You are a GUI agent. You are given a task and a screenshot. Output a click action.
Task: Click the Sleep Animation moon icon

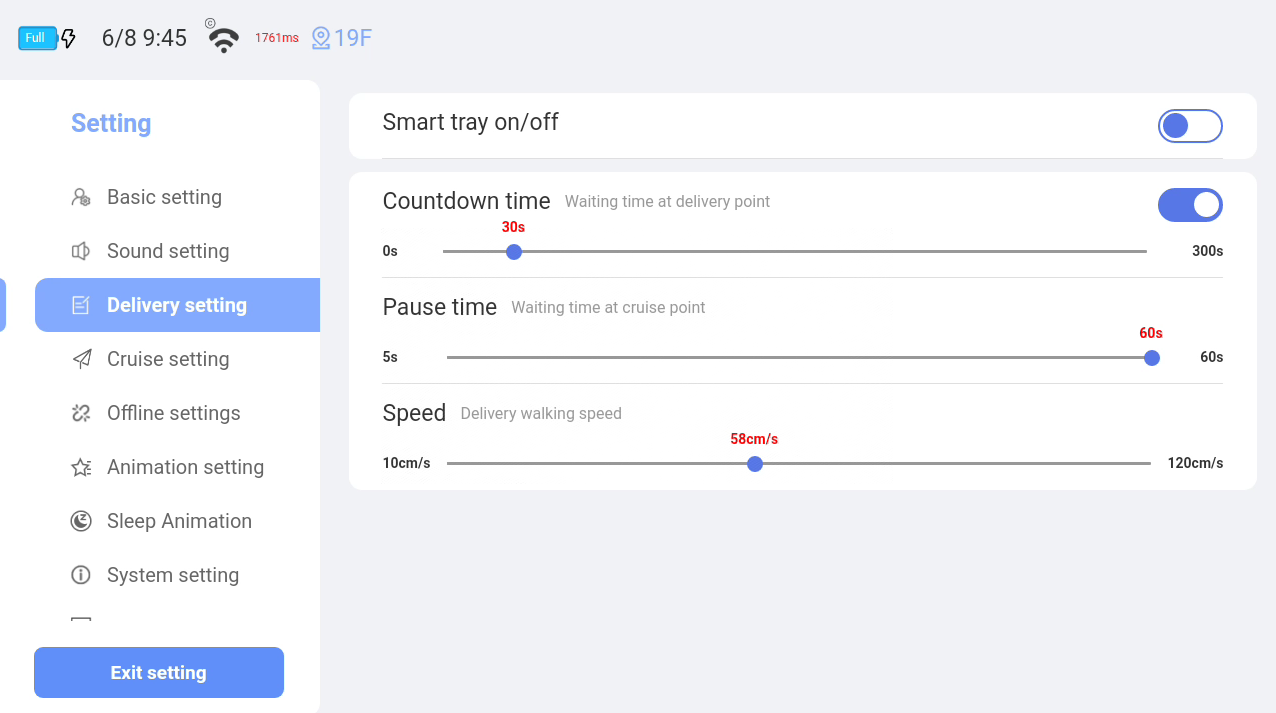[x=81, y=521]
